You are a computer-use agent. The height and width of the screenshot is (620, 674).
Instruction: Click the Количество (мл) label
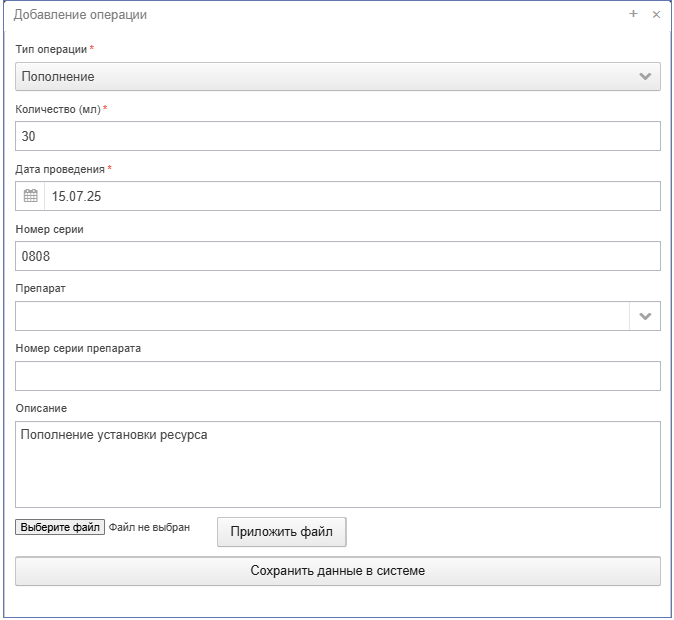click(x=58, y=110)
